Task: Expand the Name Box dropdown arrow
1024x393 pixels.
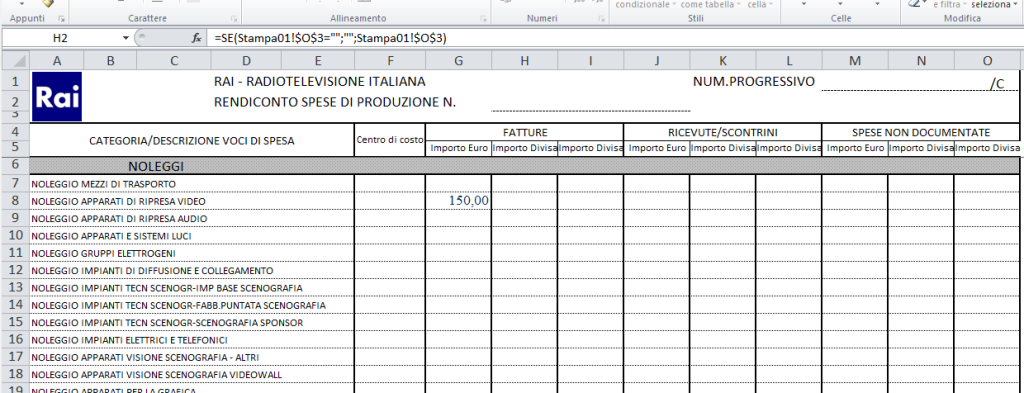Action: click(125, 39)
